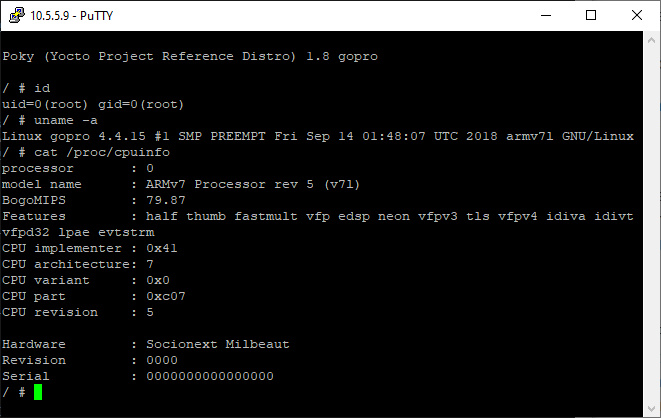Open the PuTTY system menu icon
This screenshot has height=418, width=661.
pyautogui.click(x=16, y=15)
